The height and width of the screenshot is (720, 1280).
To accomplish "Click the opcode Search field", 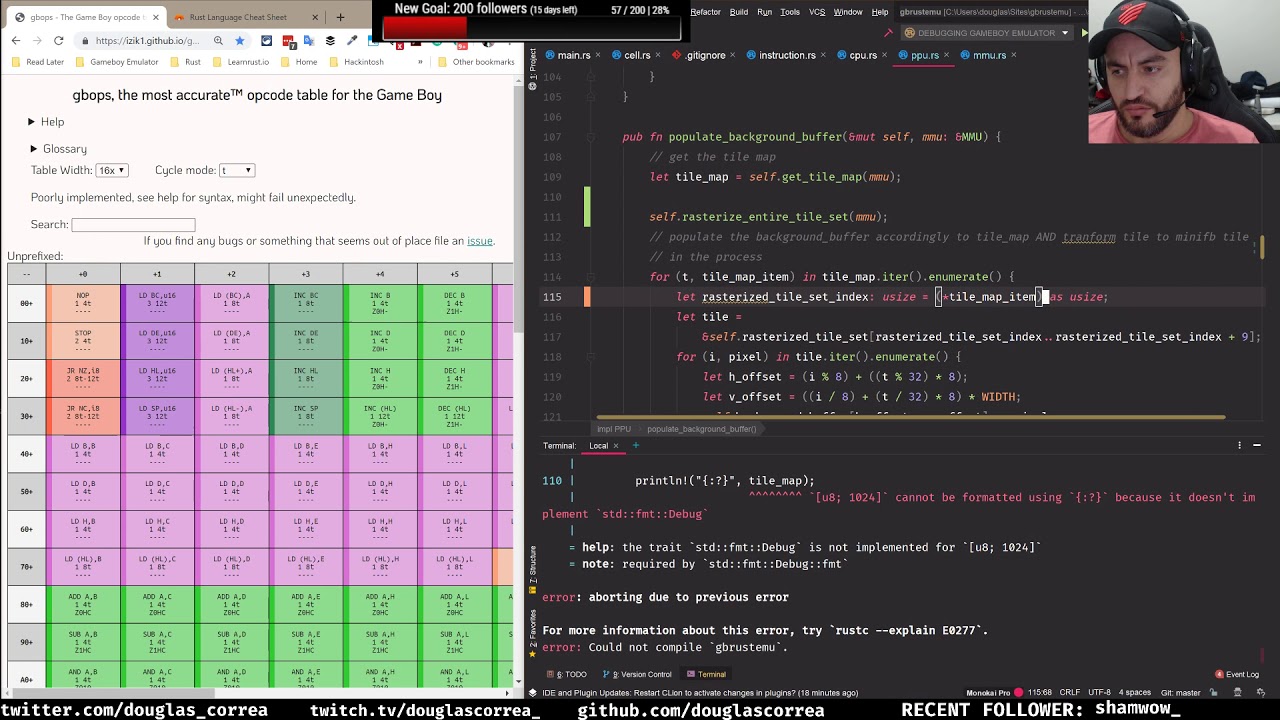I will [x=133, y=225].
